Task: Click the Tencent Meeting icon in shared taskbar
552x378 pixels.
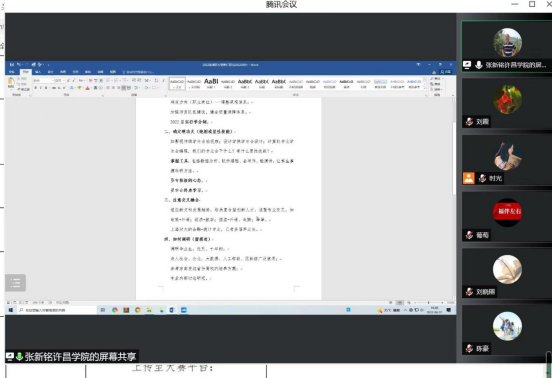Action: click(184, 310)
